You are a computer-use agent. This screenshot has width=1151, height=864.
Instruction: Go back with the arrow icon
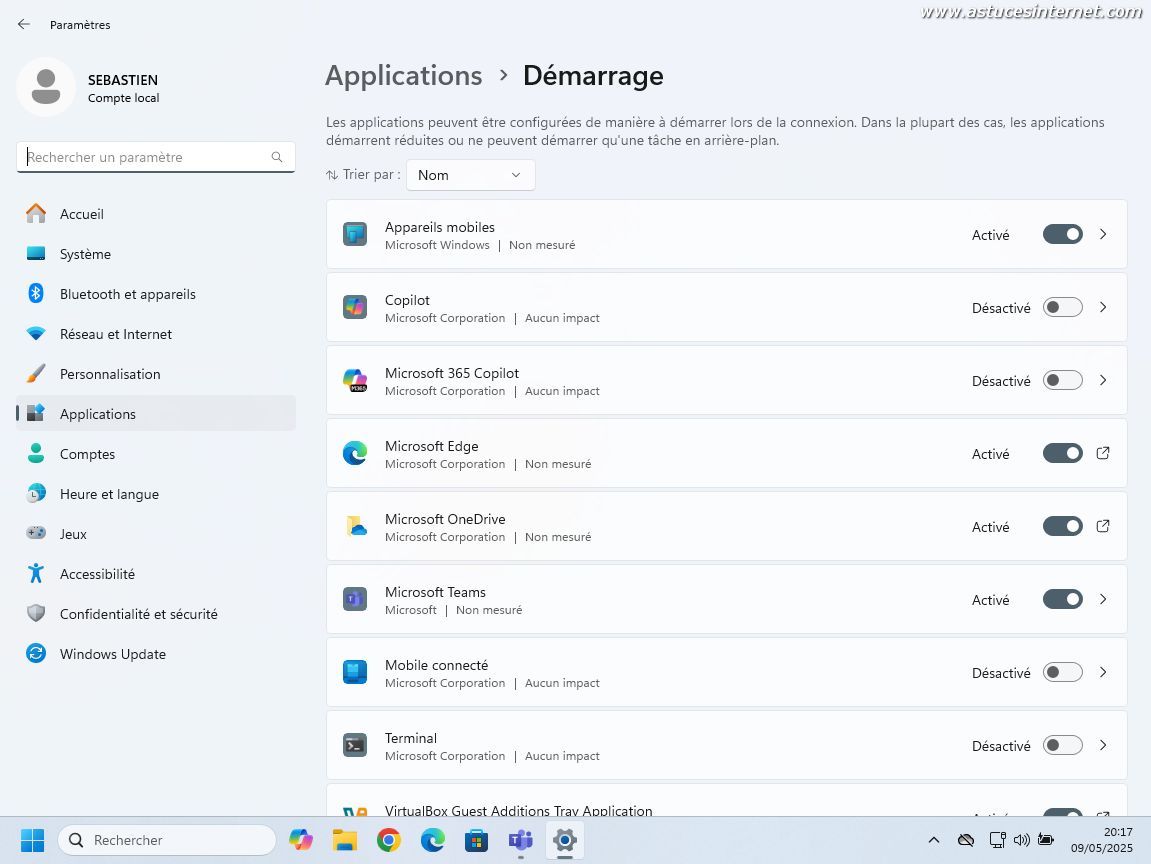[23, 24]
